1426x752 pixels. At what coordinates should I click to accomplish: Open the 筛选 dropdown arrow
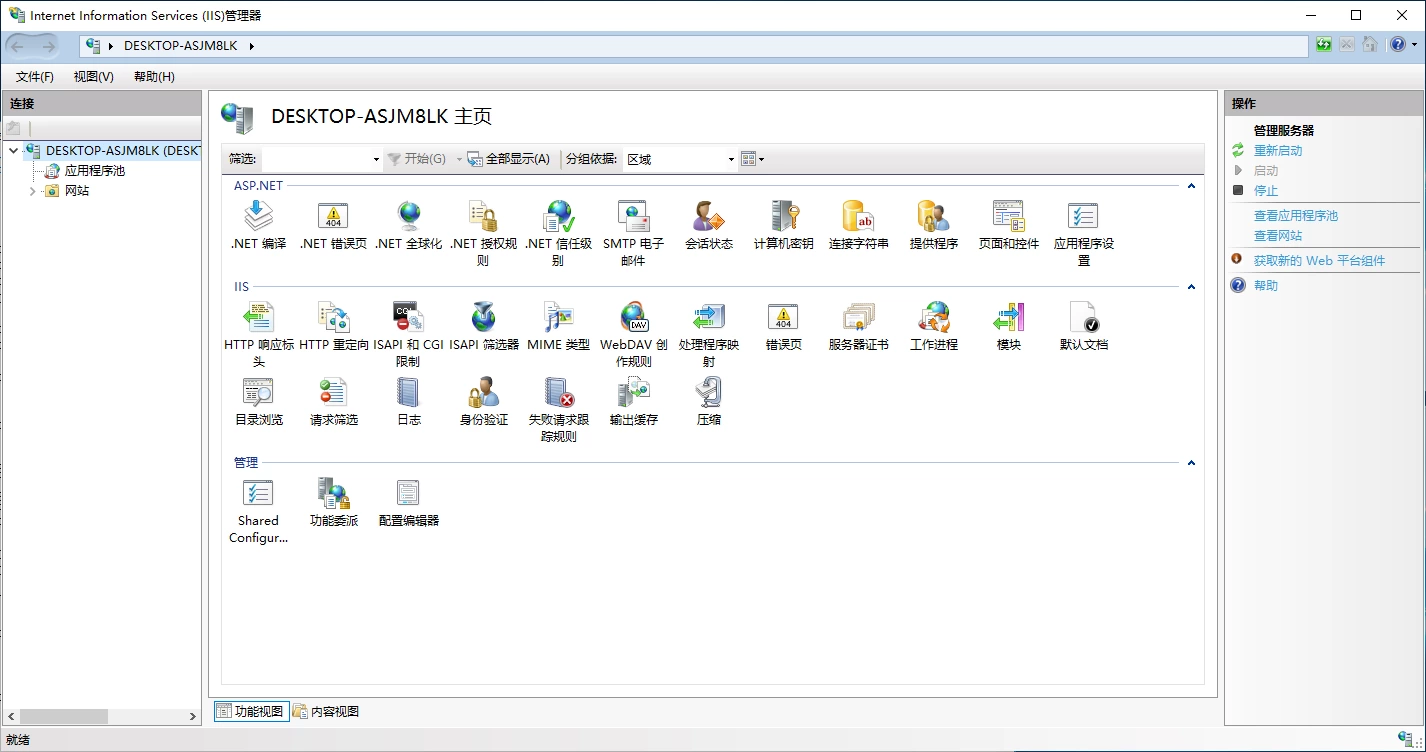pos(376,159)
